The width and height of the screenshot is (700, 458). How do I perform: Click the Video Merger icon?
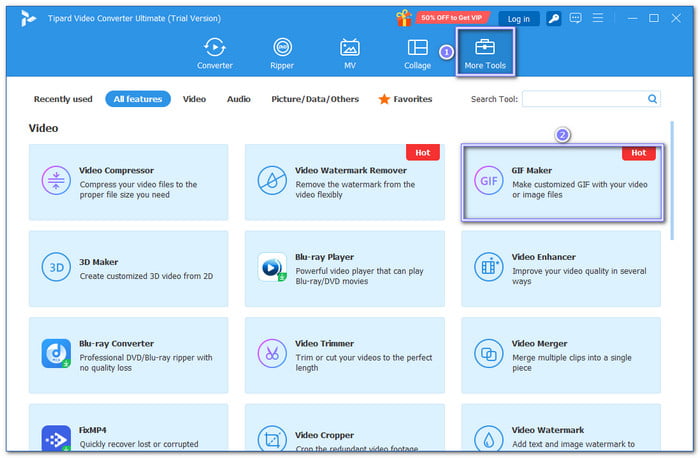point(488,354)
